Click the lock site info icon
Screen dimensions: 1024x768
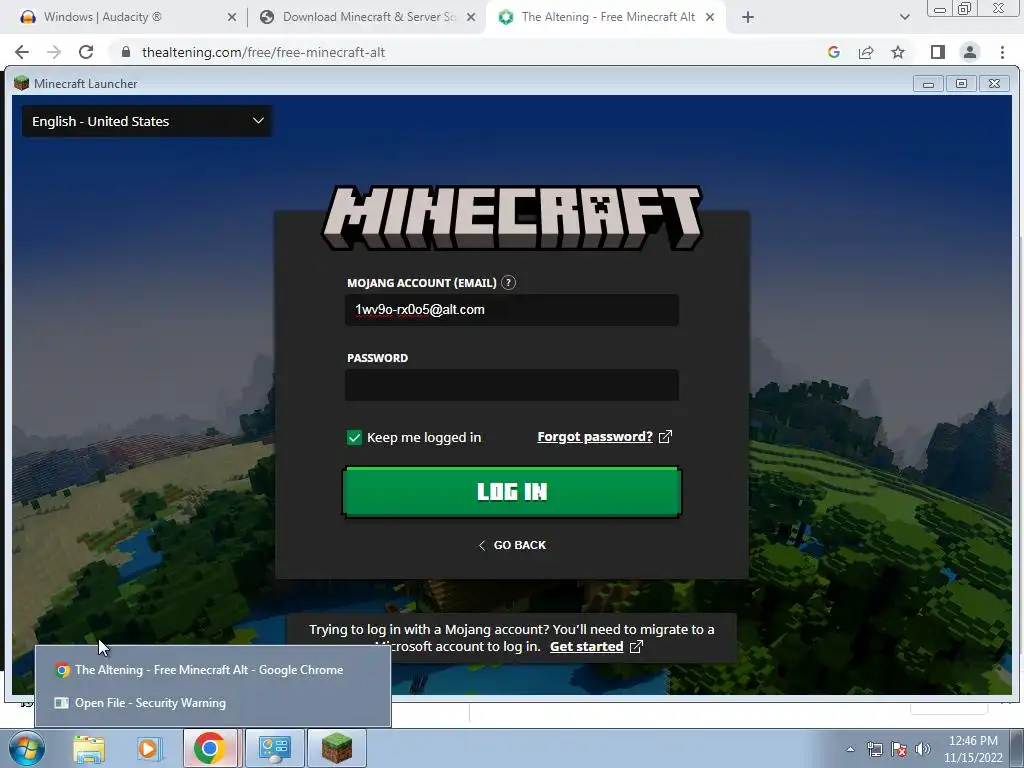click(126, 52)
